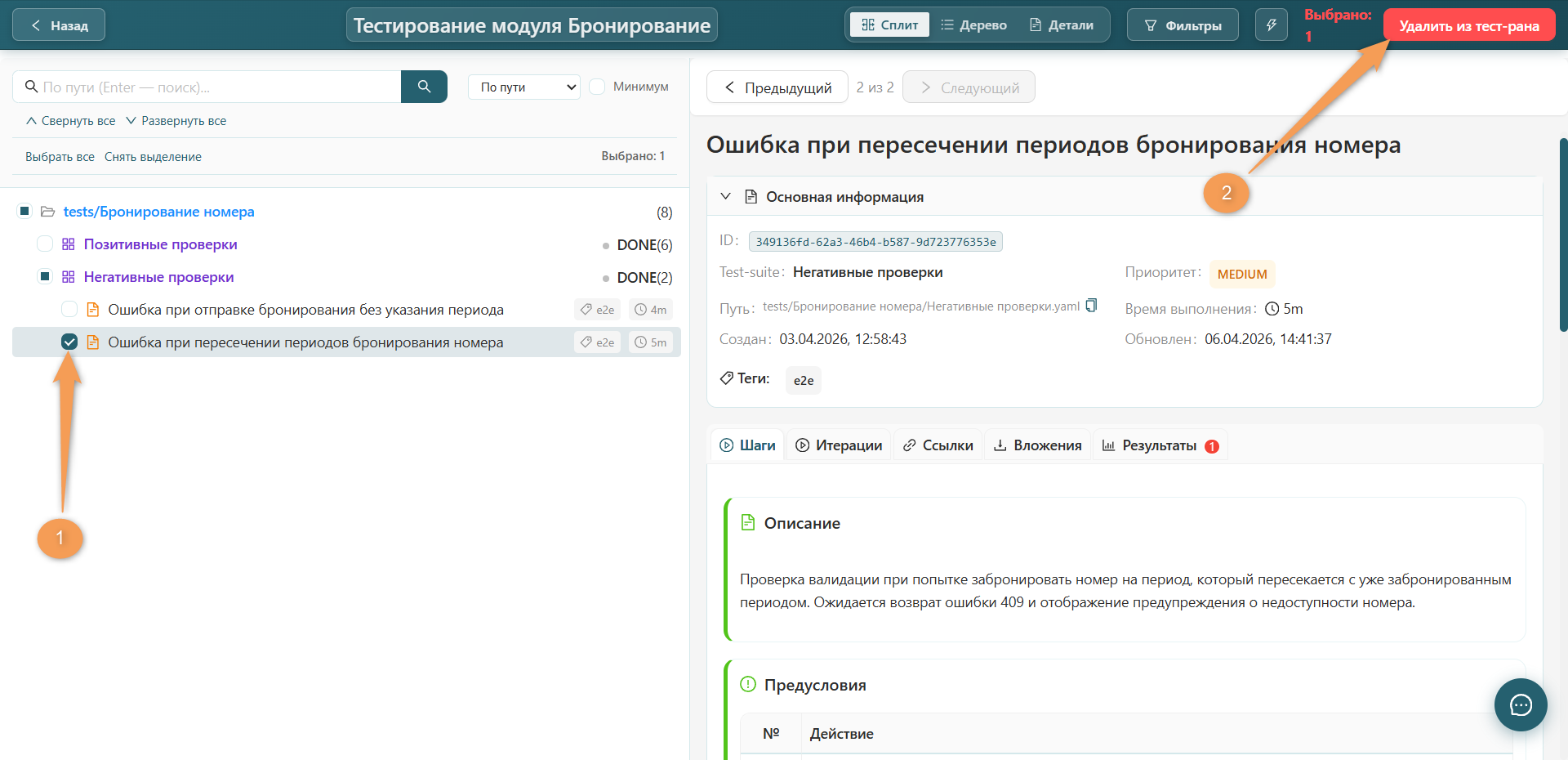Switch to Детали view
This screenshot has width=1568, height=760.
click(x=1061, y=25)
